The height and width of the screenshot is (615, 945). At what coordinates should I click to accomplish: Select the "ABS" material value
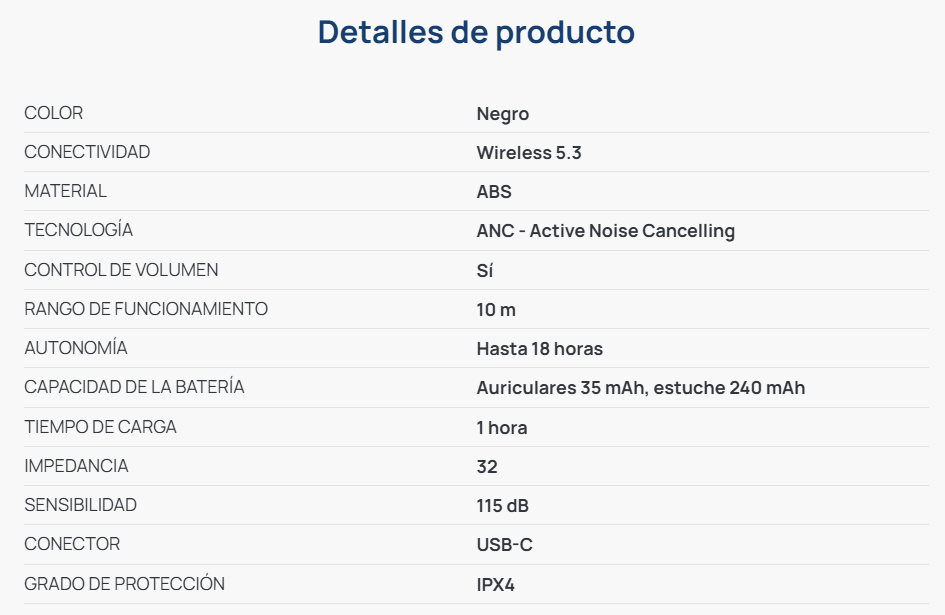coord(494,192)
